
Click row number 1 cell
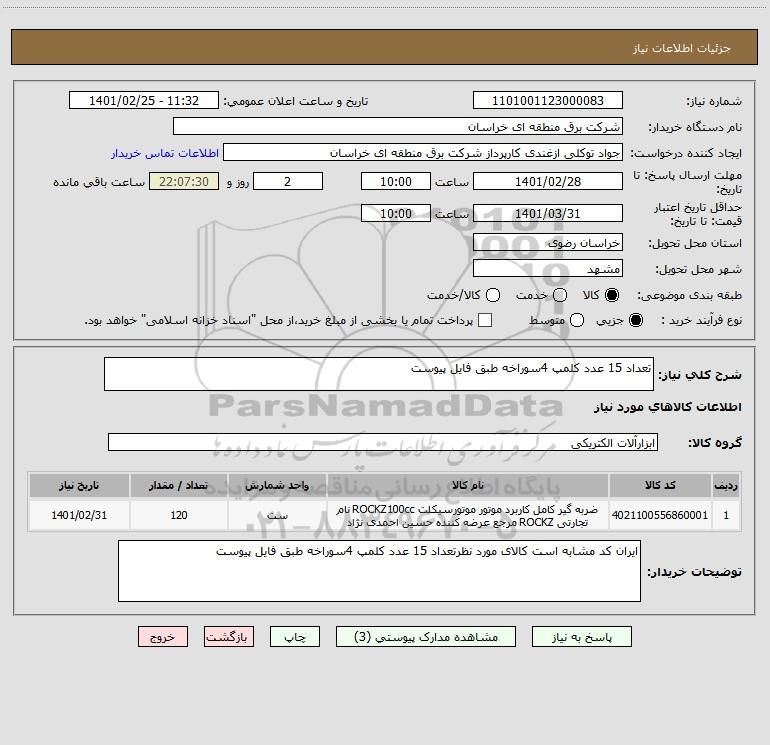click(726, 515)
